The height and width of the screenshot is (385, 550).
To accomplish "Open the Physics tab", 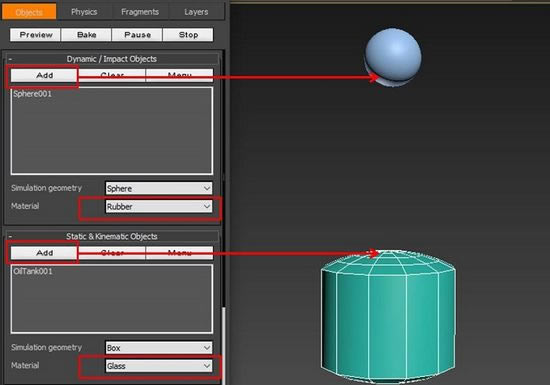I will click(84, 12).
